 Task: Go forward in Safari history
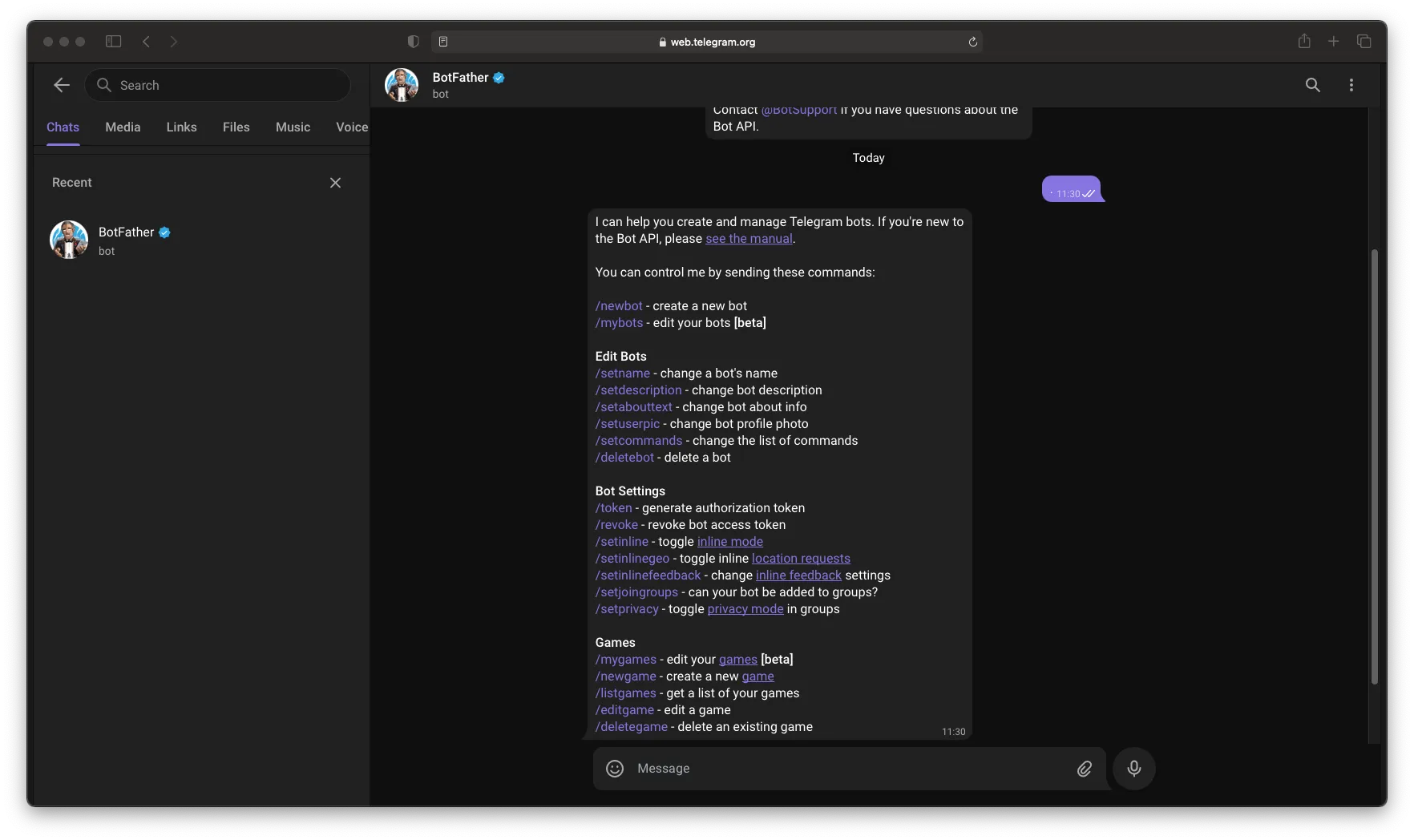tap(174, 42)
